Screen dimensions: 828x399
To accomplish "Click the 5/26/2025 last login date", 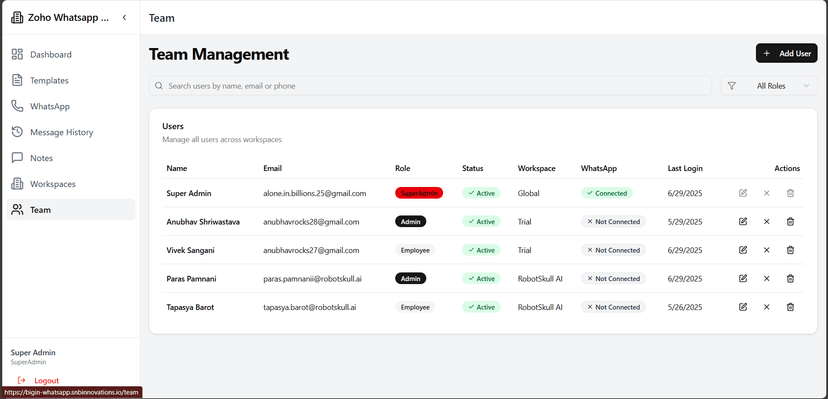I will tap(685, 307).
